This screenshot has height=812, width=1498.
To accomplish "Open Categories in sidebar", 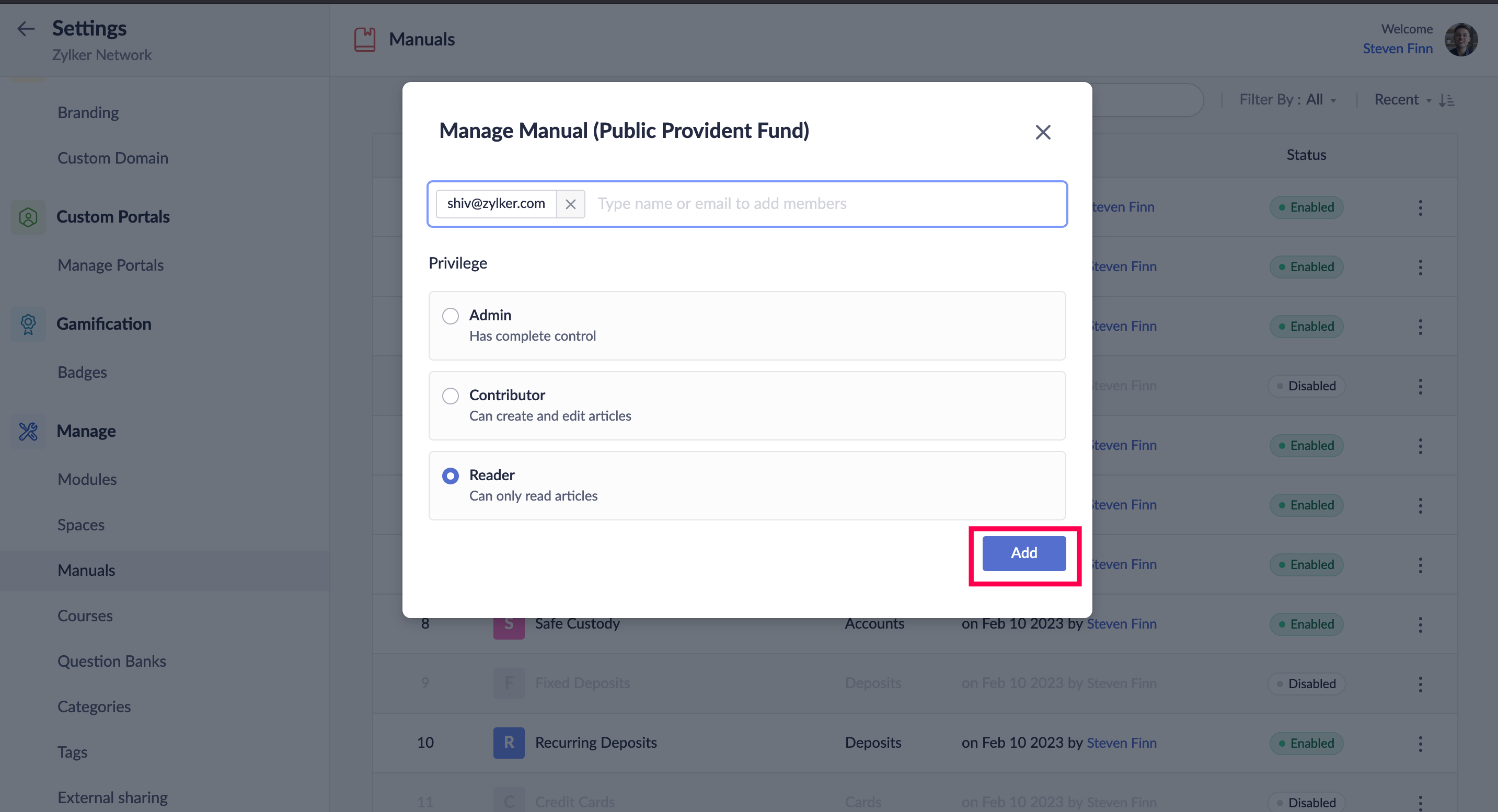I will pyautogui.click(x=94, y=707).
